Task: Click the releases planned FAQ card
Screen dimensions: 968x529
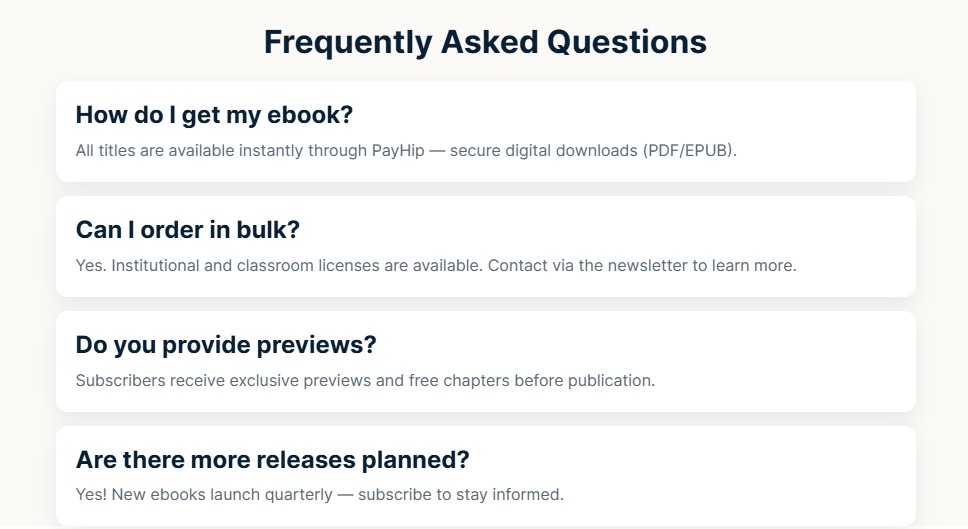Action: pos(486,476)
